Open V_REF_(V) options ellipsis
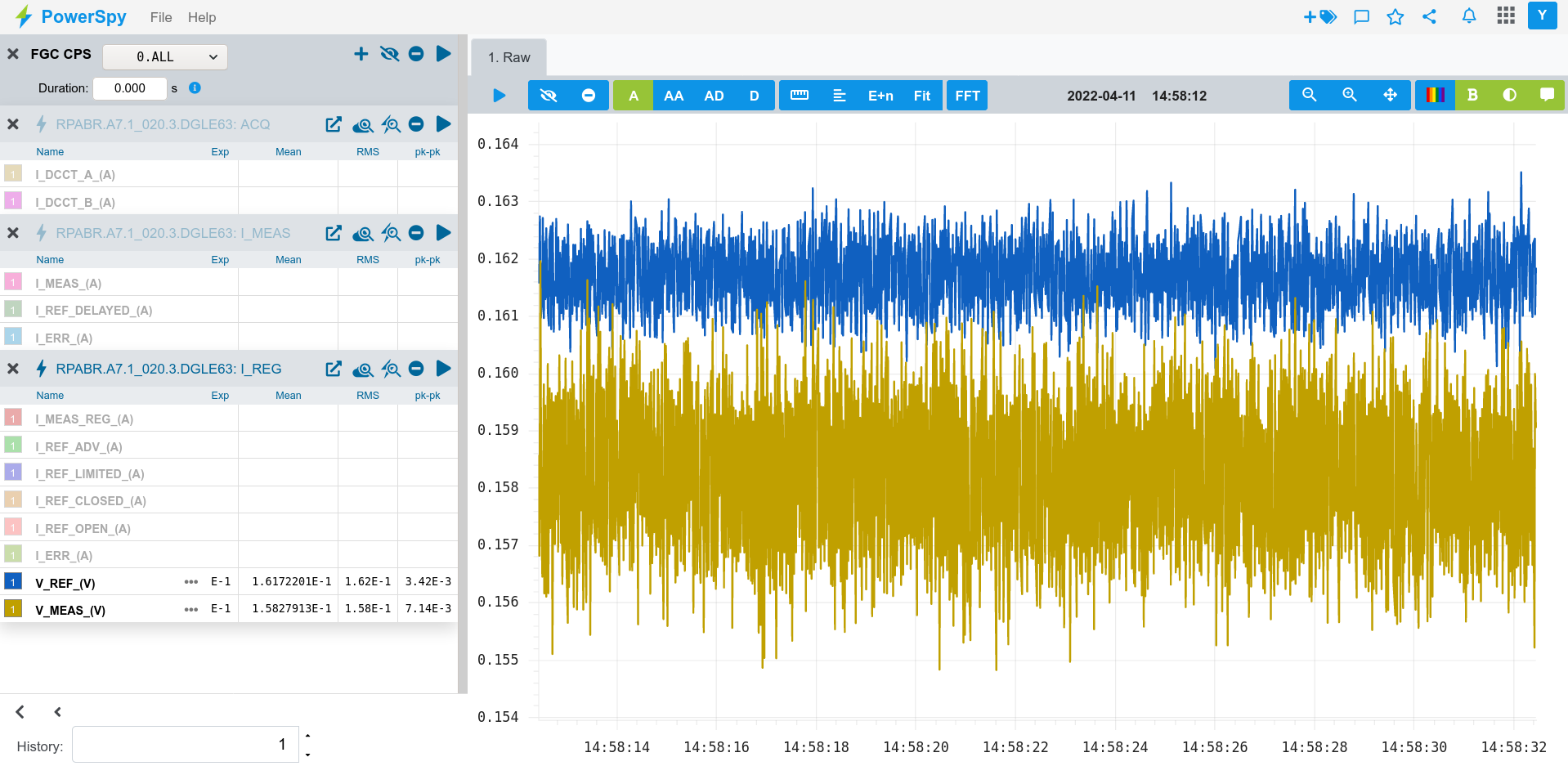Screen dimensions: 1568x766 [191, 582]
